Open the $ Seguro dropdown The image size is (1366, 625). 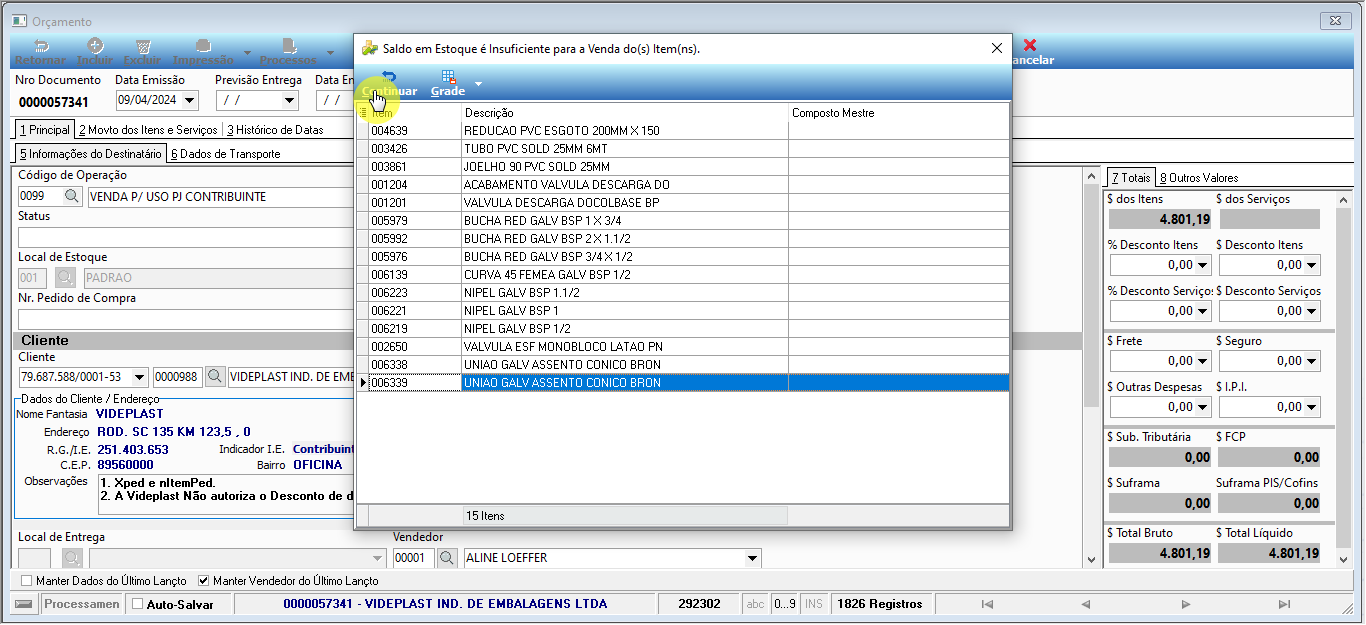(x=1311, y=361)
